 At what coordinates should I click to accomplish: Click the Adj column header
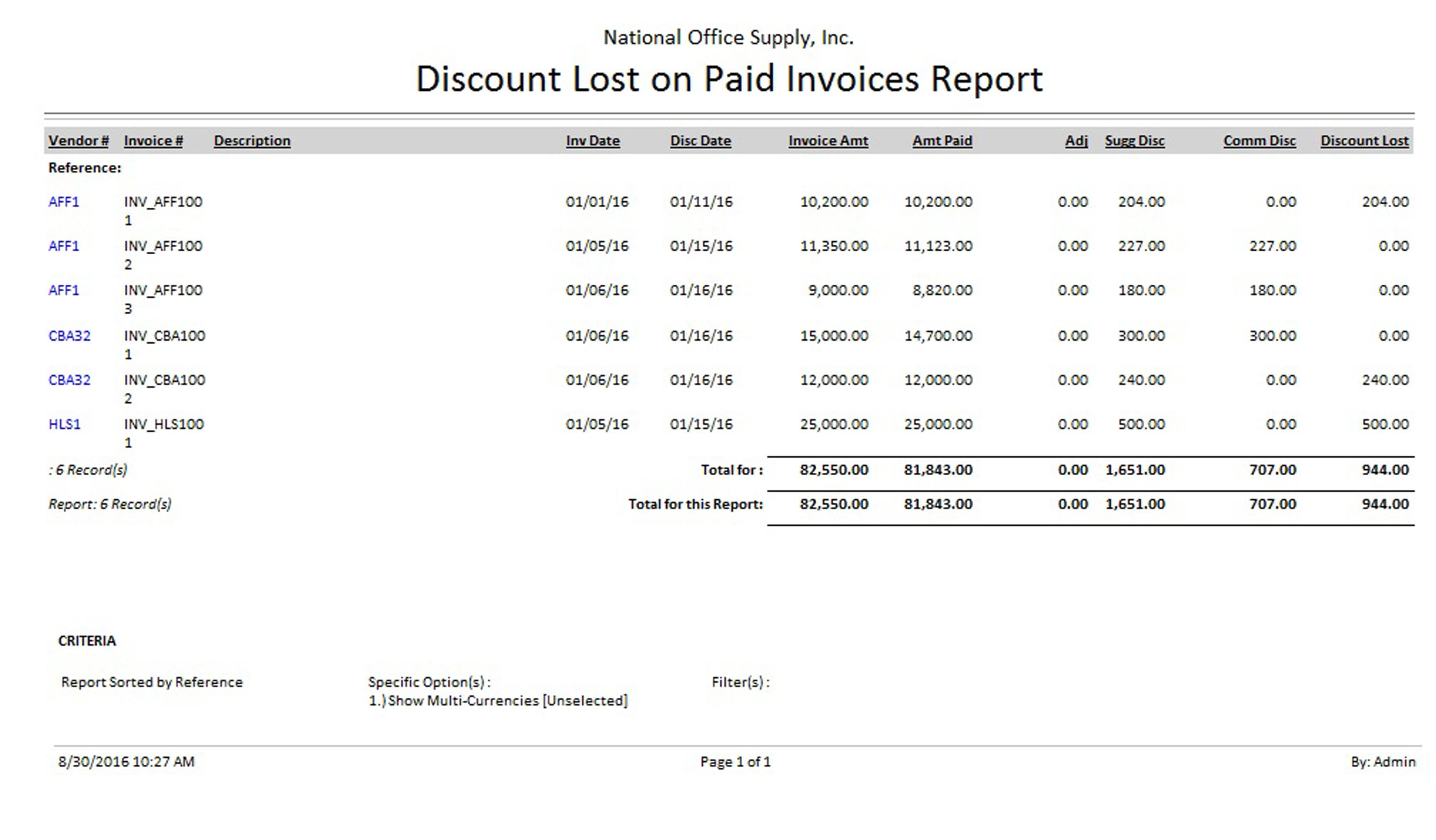[1076, 141]
